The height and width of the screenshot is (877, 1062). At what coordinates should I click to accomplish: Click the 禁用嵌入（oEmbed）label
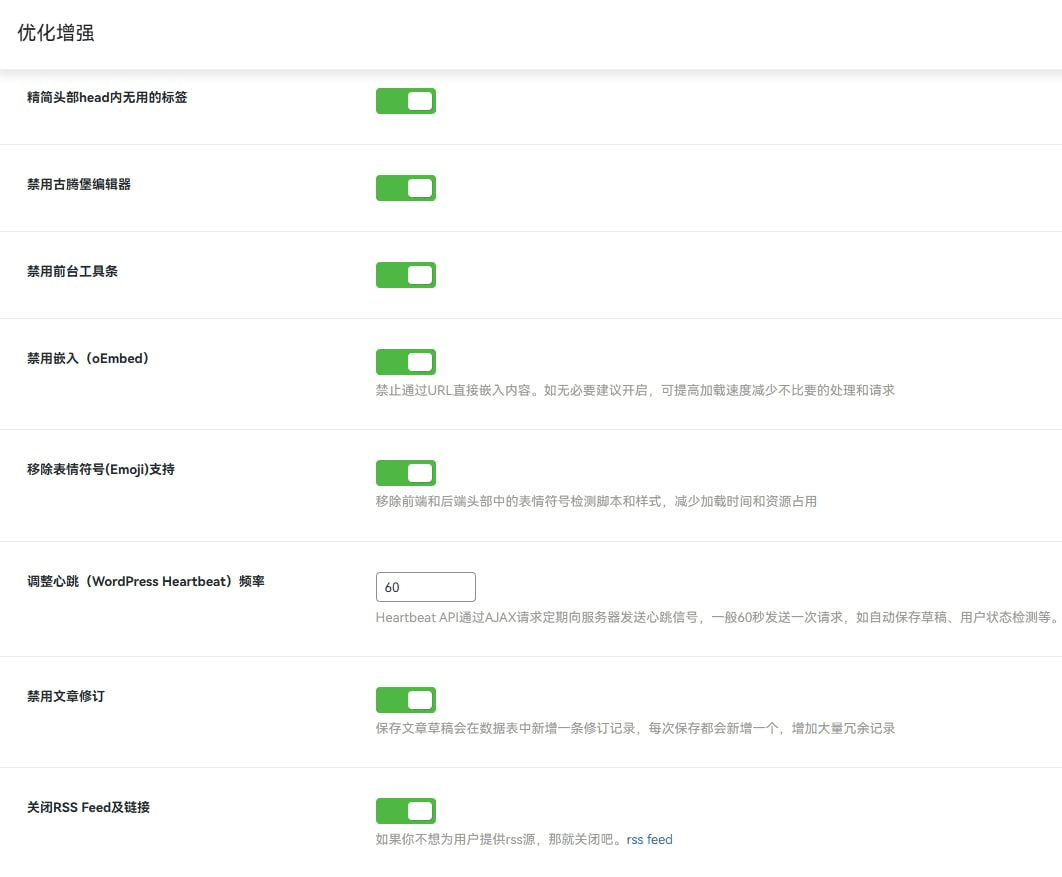[x=88, y=358]
